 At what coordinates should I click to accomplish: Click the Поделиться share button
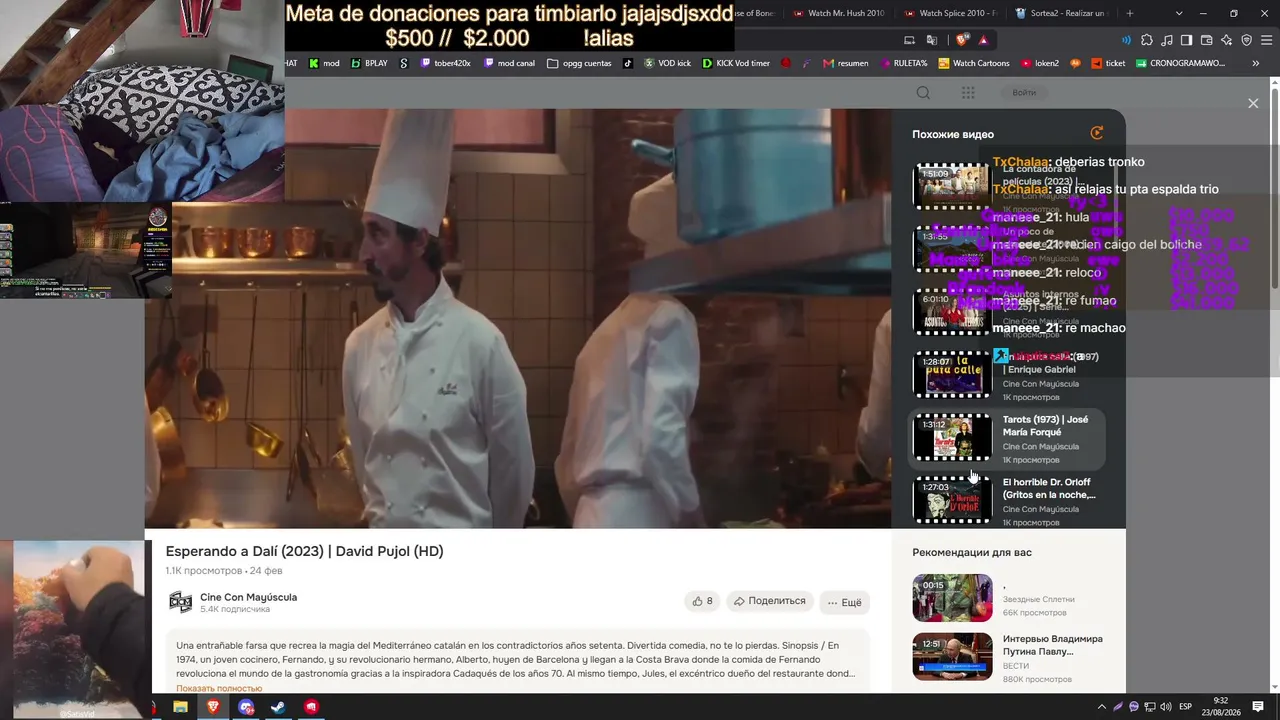[x=769, y=601]
